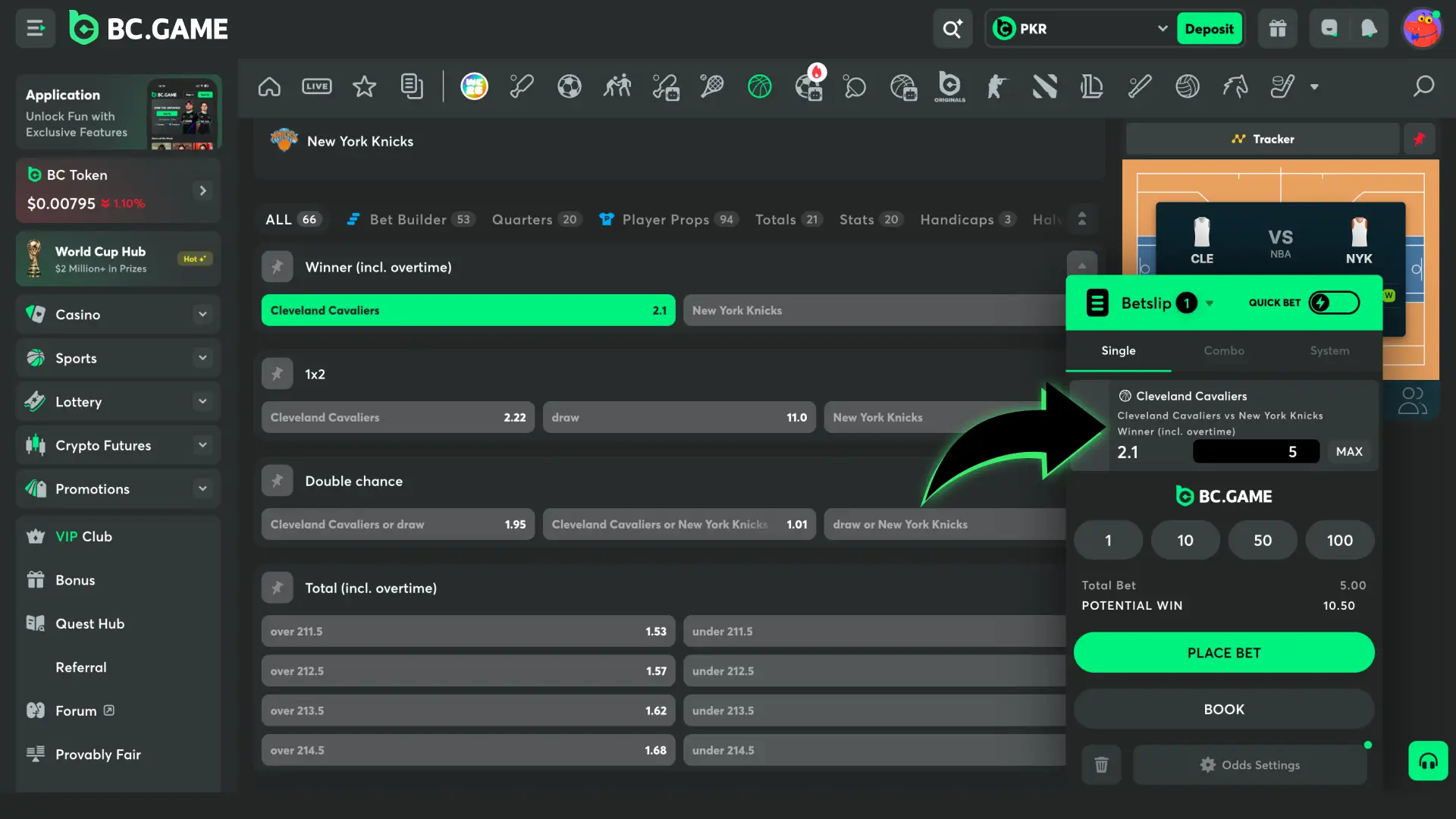
Task: Click MAX stake button
Action: 1349,452
